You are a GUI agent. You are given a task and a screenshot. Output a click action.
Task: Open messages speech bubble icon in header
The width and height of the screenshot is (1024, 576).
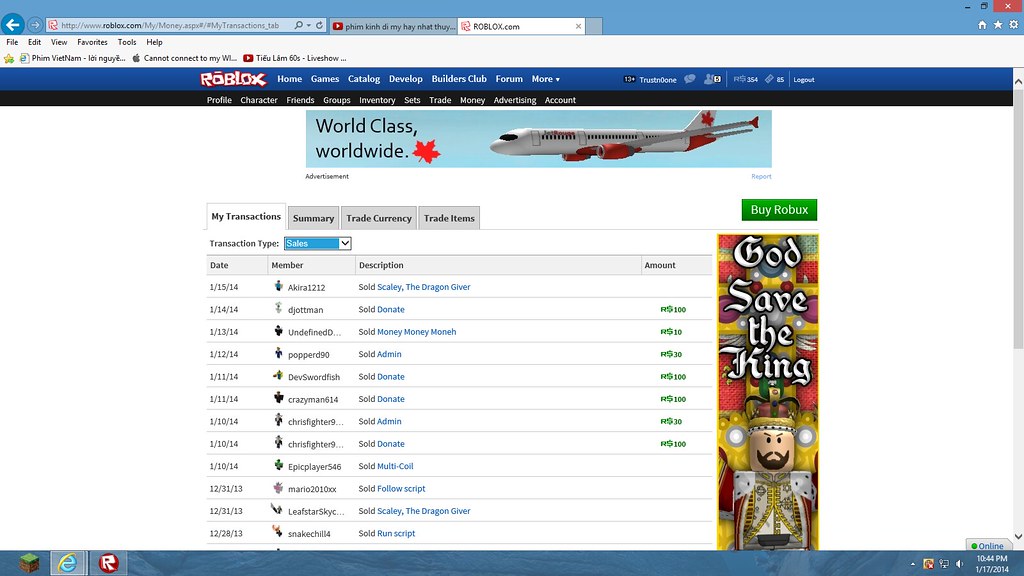coord(690,79)
